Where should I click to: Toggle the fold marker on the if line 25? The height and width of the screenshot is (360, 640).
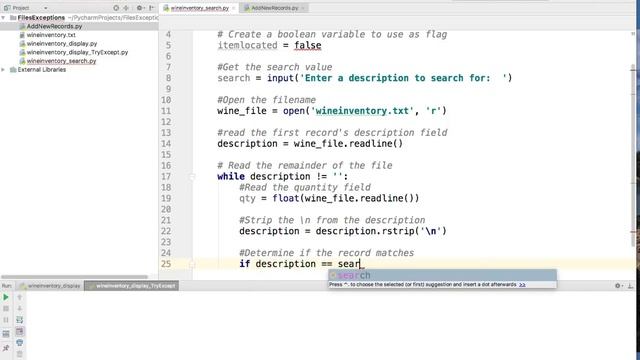click(192, 264)
